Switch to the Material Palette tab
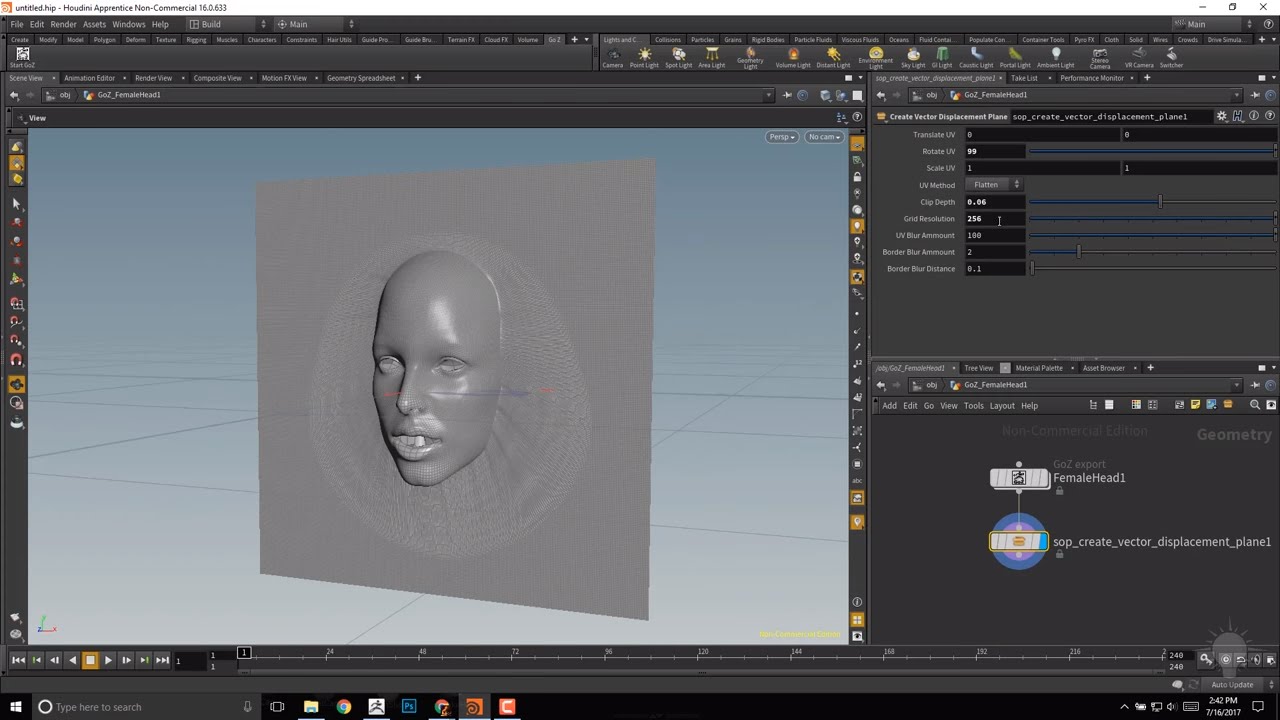The image size is (1280, 720). (1039, 368)
